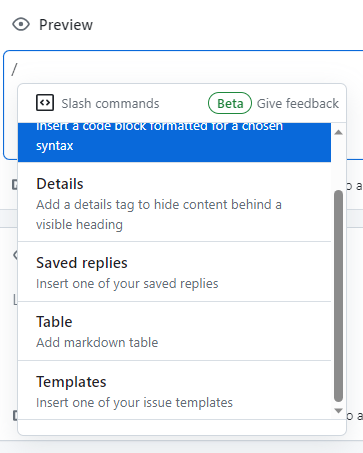363x453 pixels.
Task: Click the Slash commands header label
Action: (110, 103)
